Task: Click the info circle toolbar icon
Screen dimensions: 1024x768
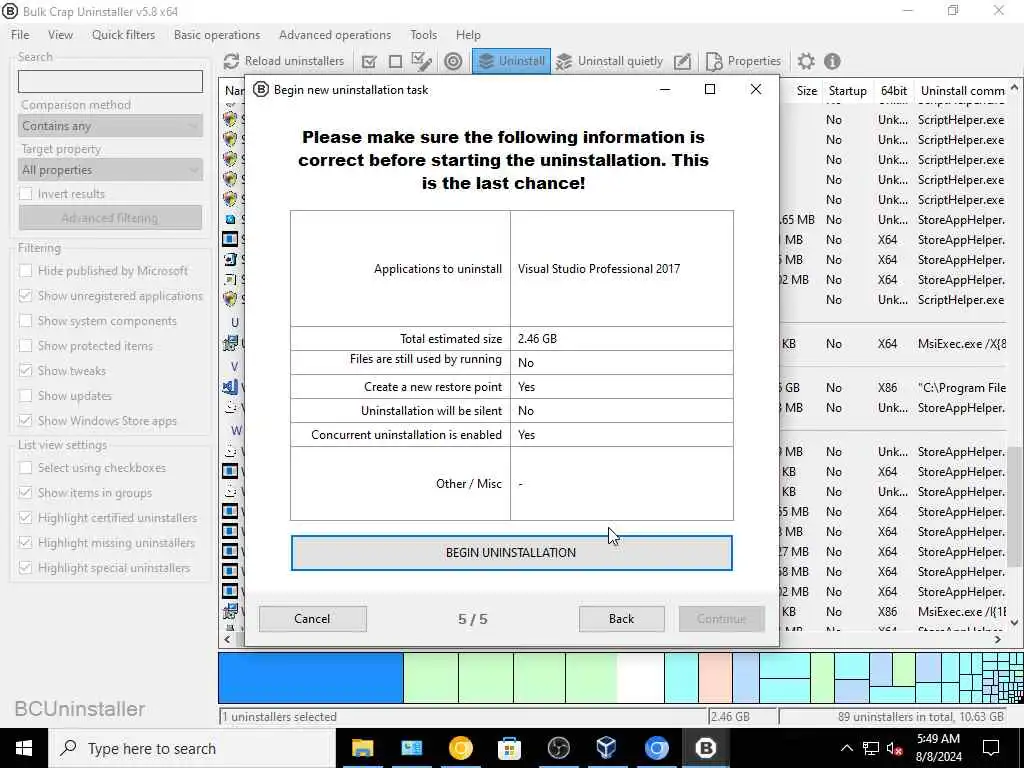Action: pyautogui.click(x=832, y=61)
